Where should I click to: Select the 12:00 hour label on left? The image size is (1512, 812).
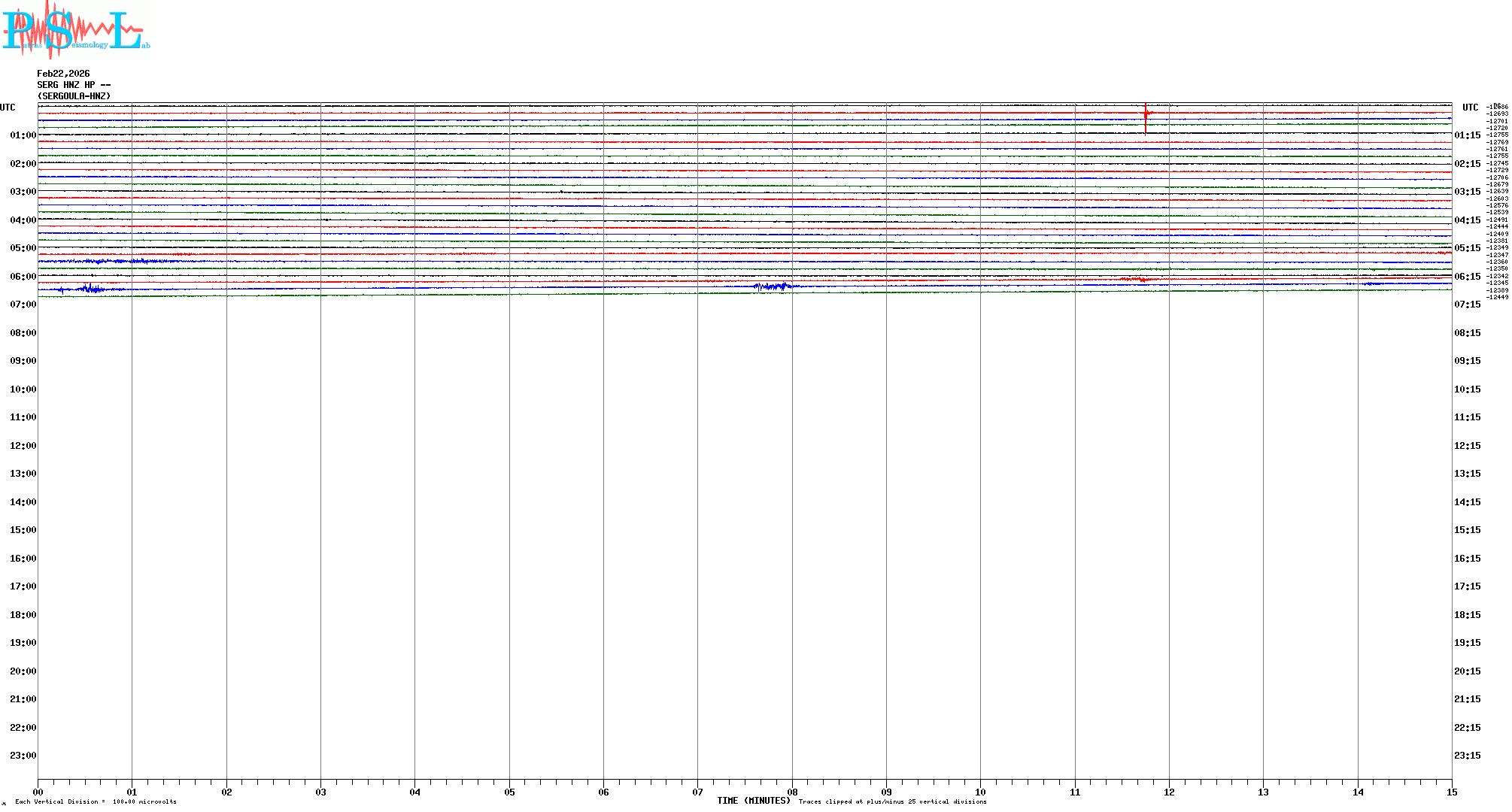click(23, 446)
